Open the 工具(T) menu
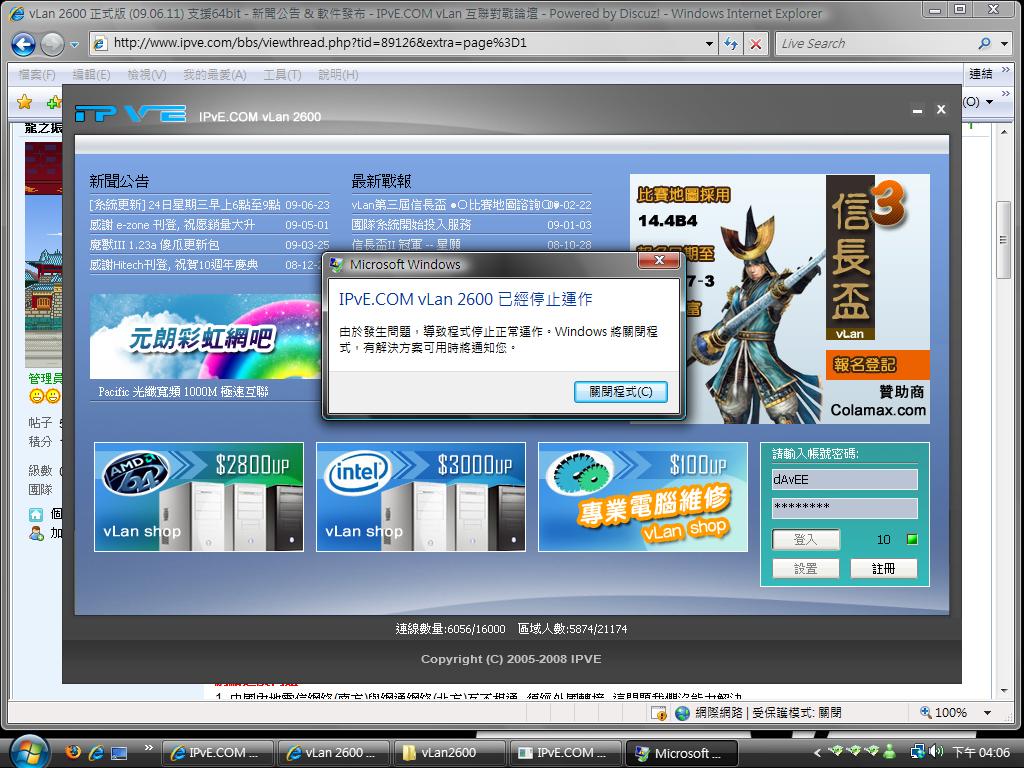 click(282, 74)
